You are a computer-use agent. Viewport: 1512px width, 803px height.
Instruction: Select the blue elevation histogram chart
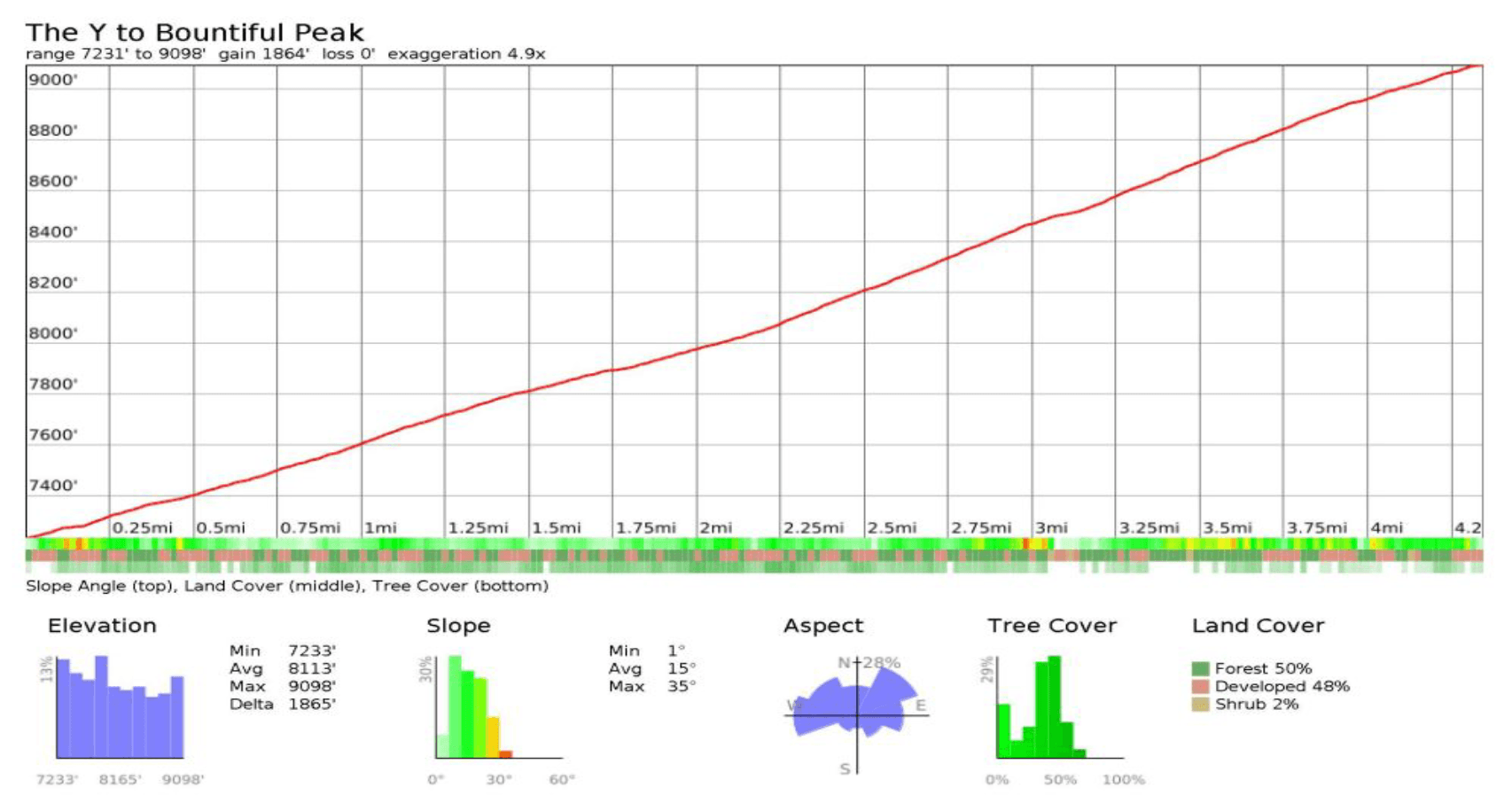pyautogui.click(x=121, y=707)
